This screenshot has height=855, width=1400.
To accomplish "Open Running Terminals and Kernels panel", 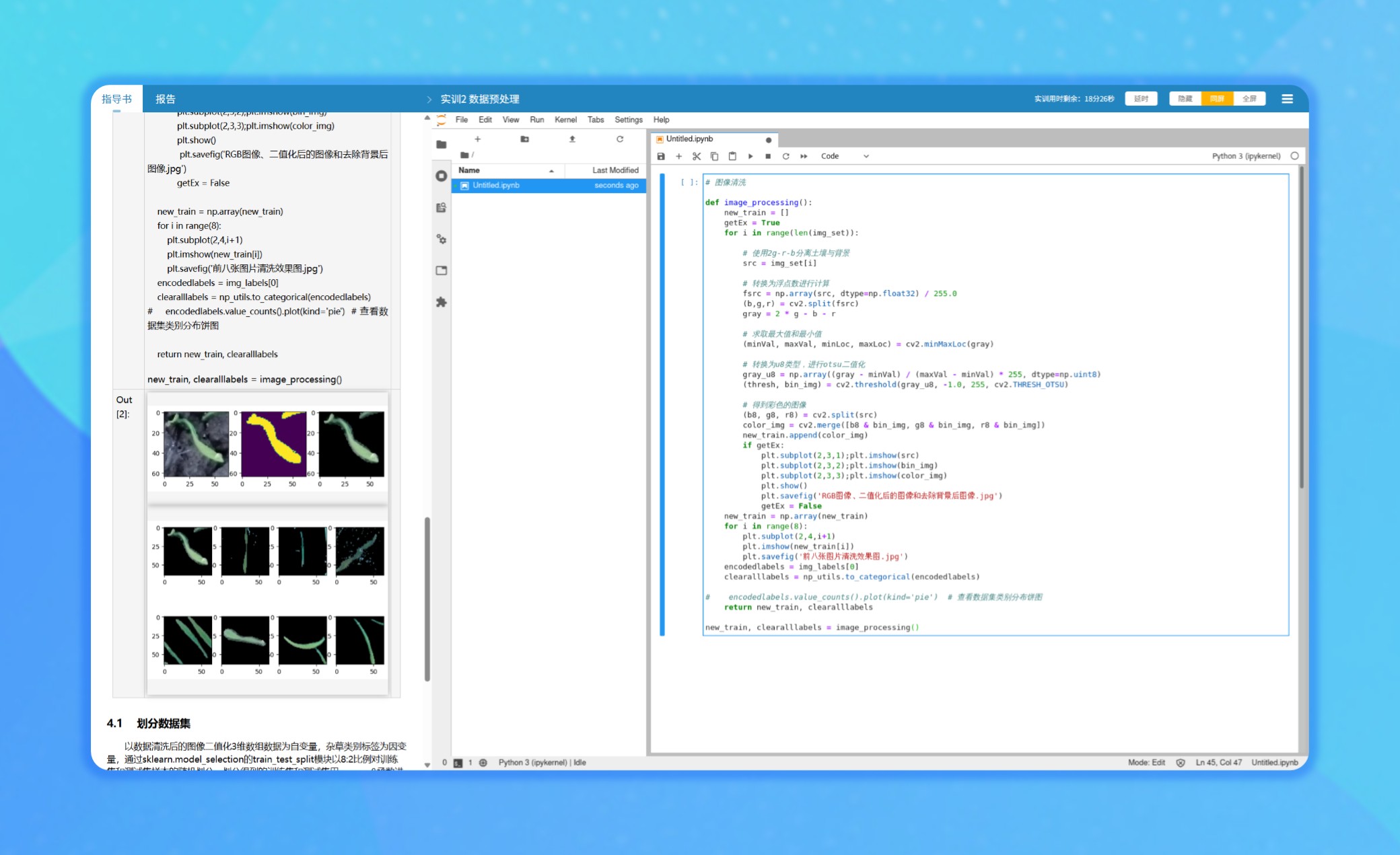I will (x=442, y=176).
